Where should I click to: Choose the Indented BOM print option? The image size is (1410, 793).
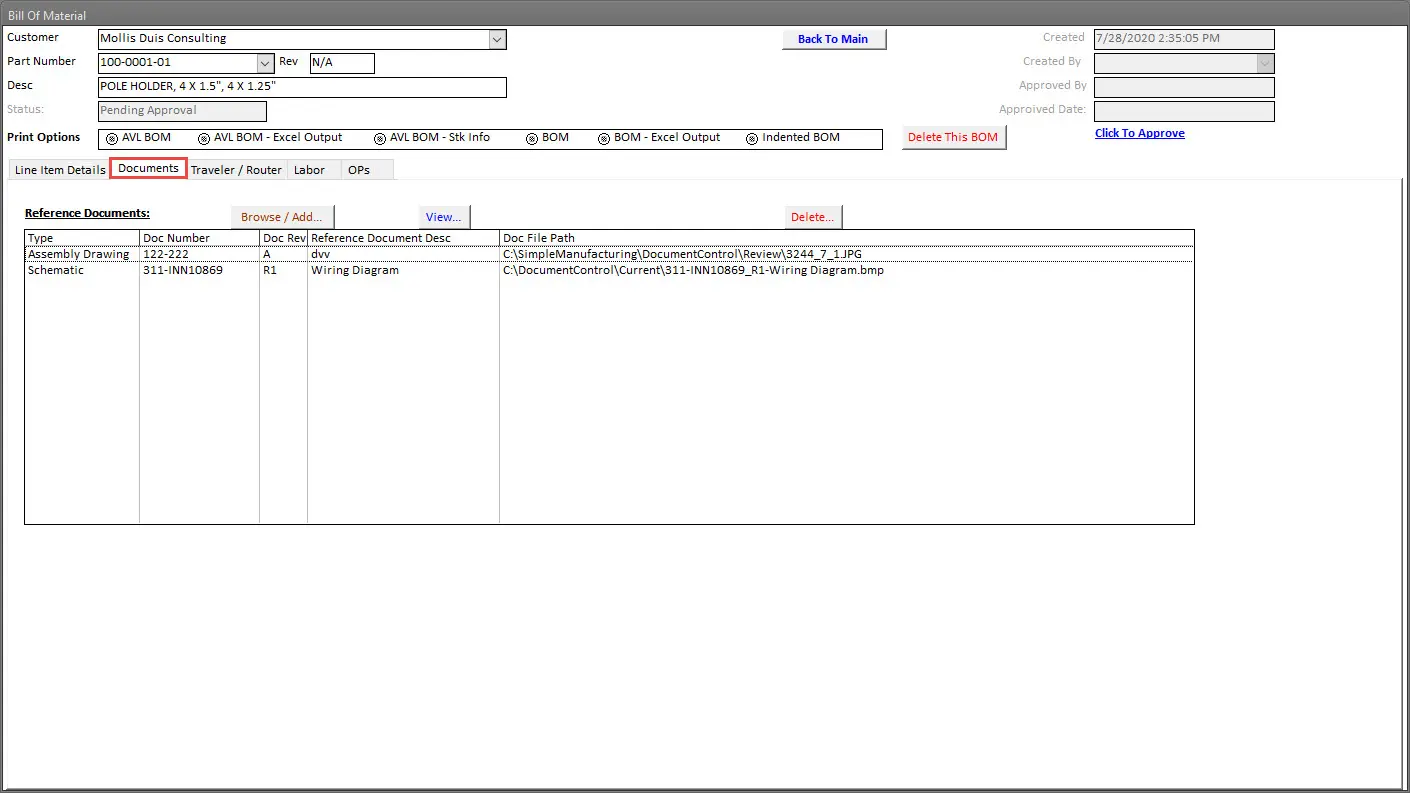(x=752, y=138)
